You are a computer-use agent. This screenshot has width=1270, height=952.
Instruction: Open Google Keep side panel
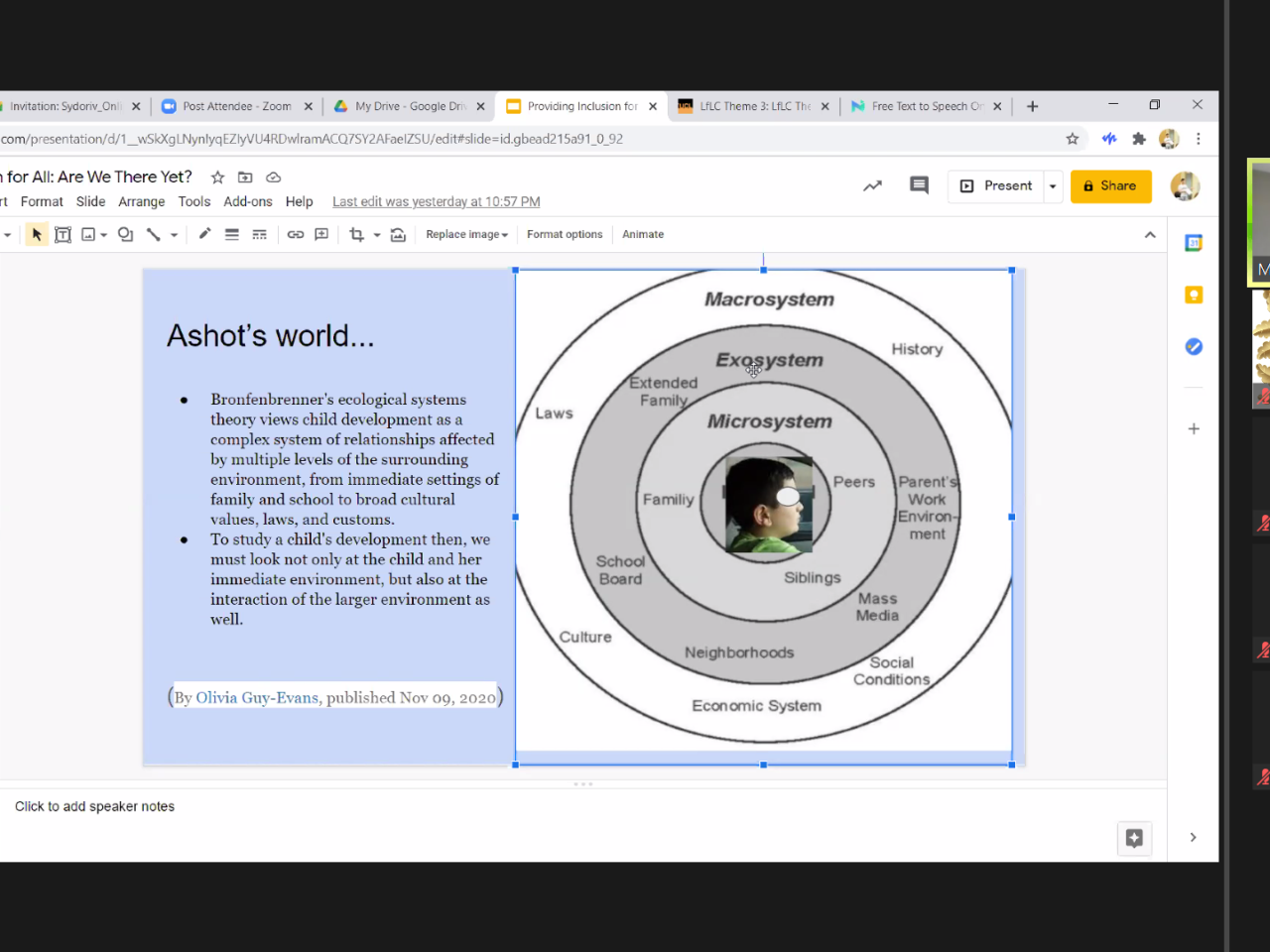pyautogui.click(x=1194, y=295)
